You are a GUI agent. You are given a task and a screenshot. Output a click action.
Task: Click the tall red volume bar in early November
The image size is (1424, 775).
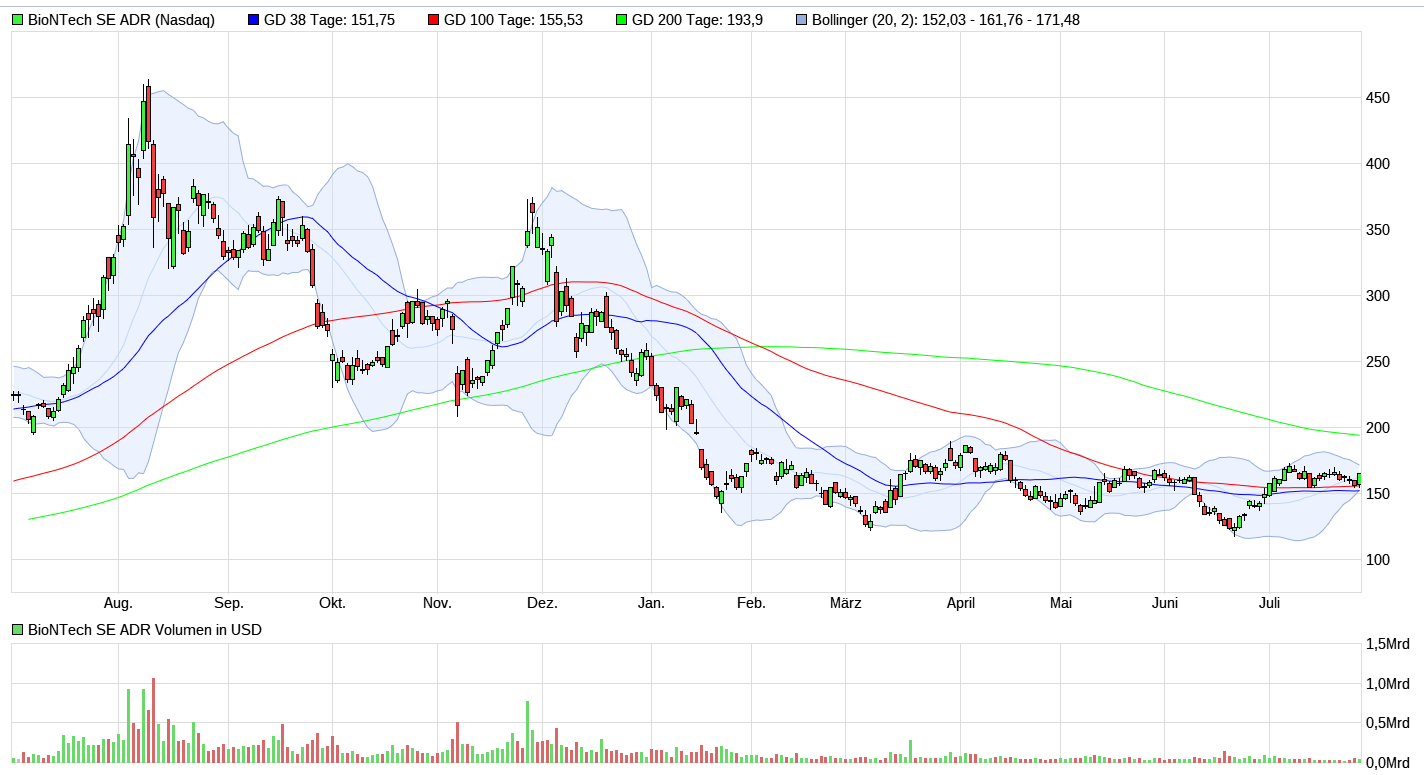(x=457, y=743)
